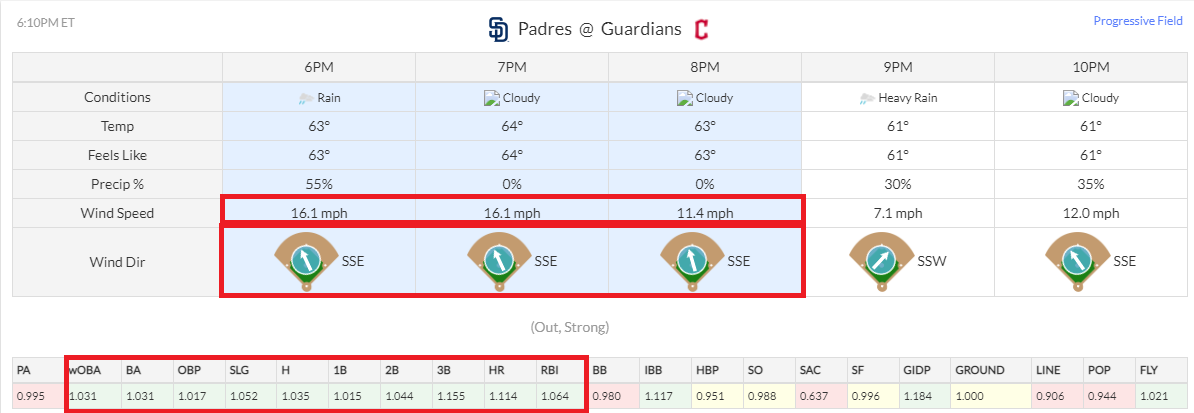The width and height of the screenshot is (1194, 413).
Task: Click the 6PM wind direction field icon
Action: point(304,260)
